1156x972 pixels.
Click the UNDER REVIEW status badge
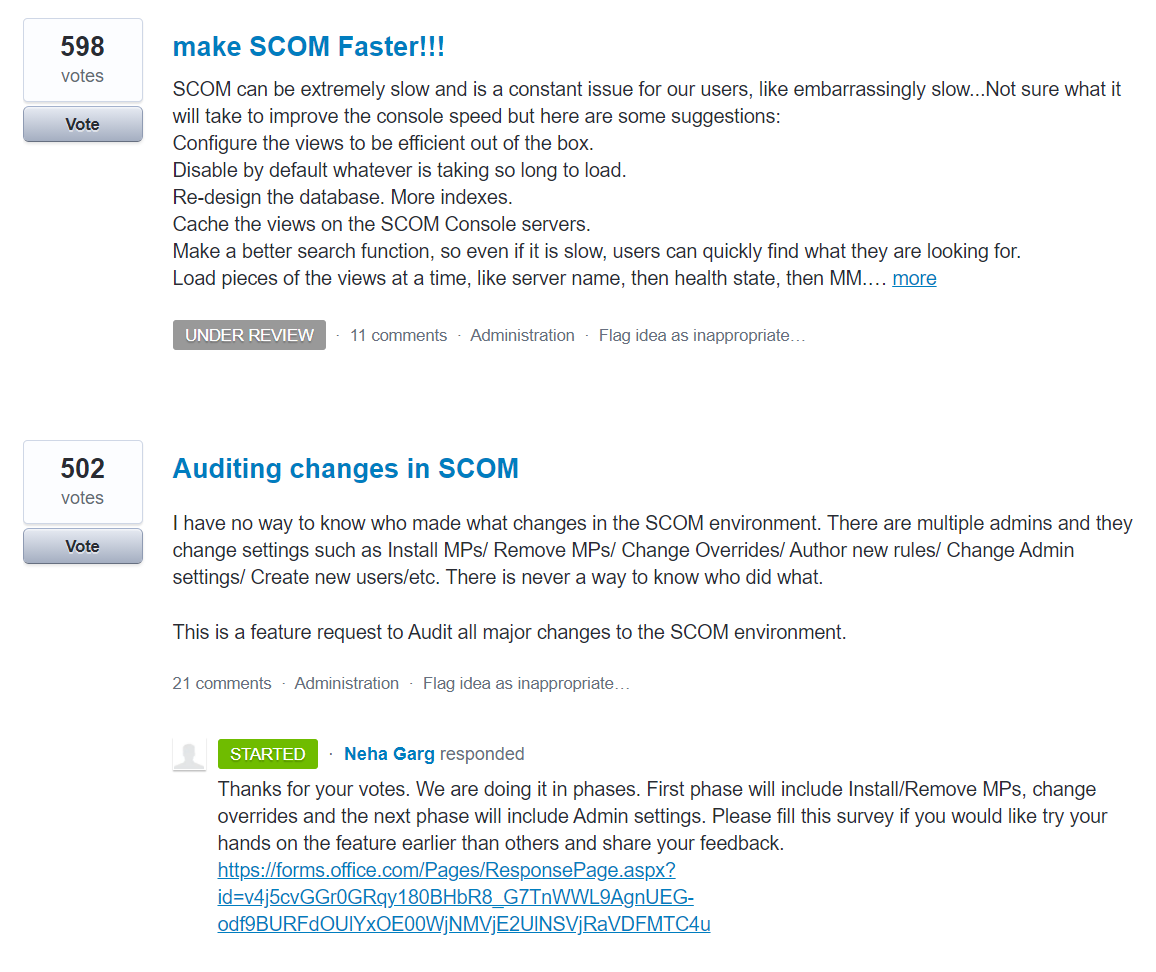[x=249, y=335]
